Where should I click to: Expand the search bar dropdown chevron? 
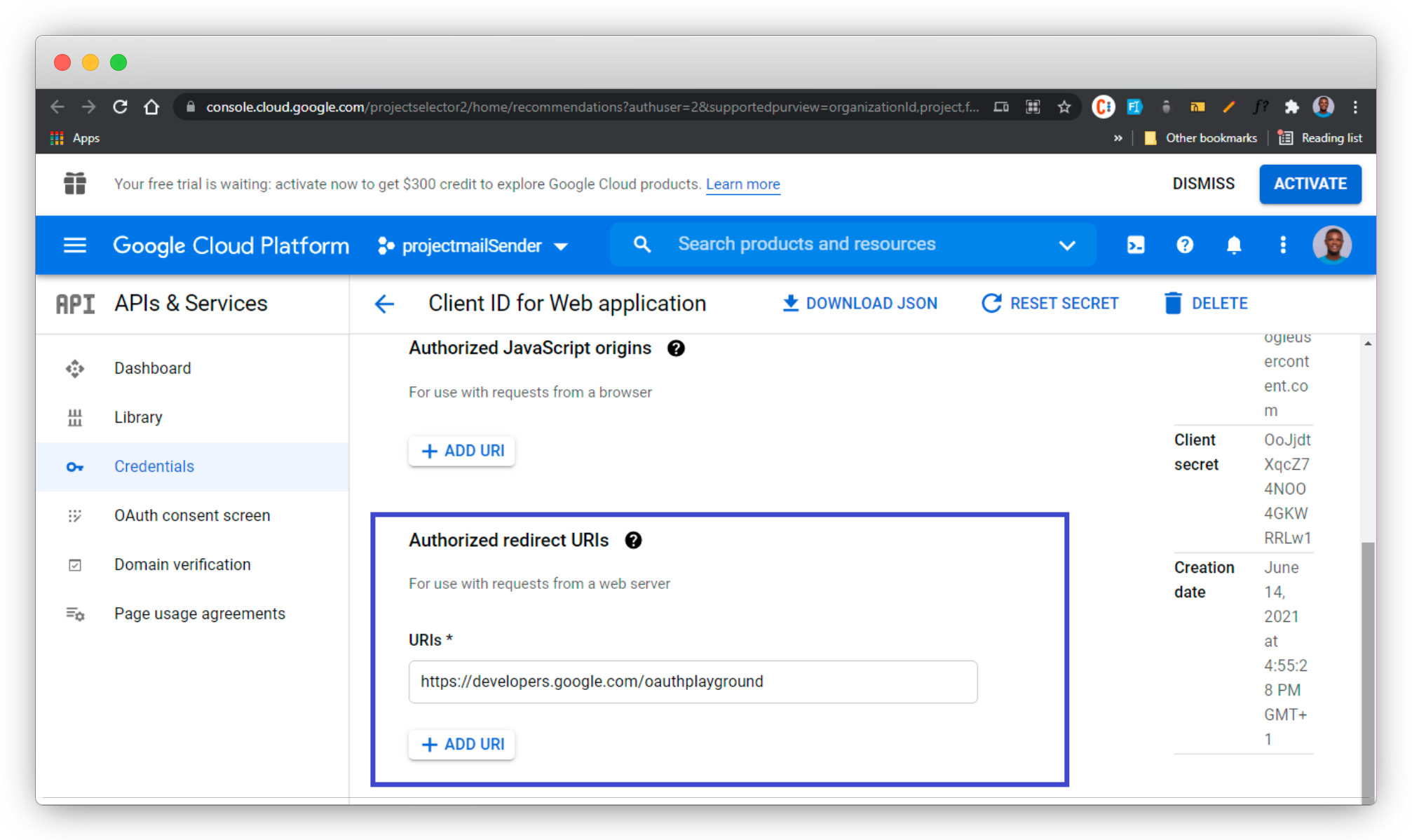pos(1067,245)
